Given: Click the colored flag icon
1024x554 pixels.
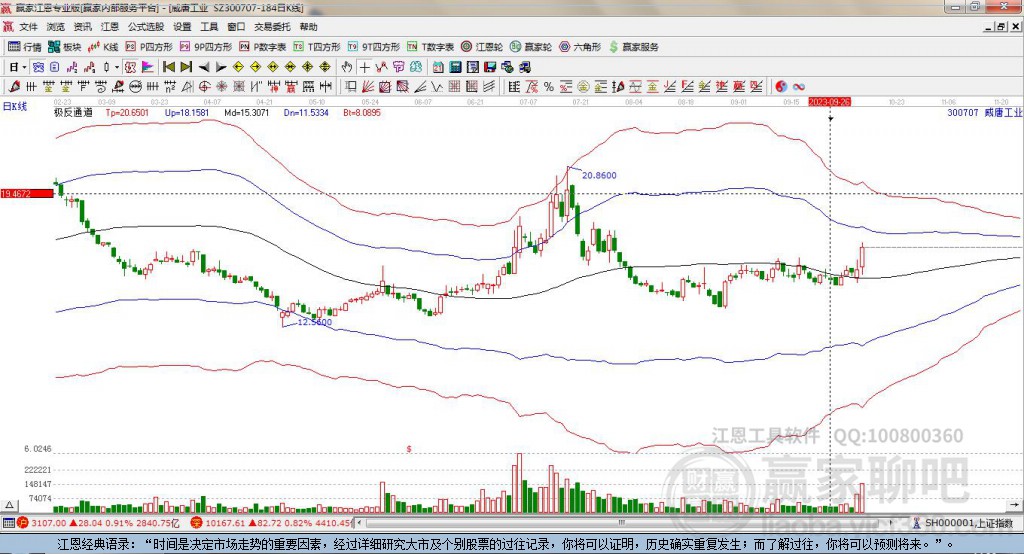Looking at the screenshot, I should [x=148, y=67].
